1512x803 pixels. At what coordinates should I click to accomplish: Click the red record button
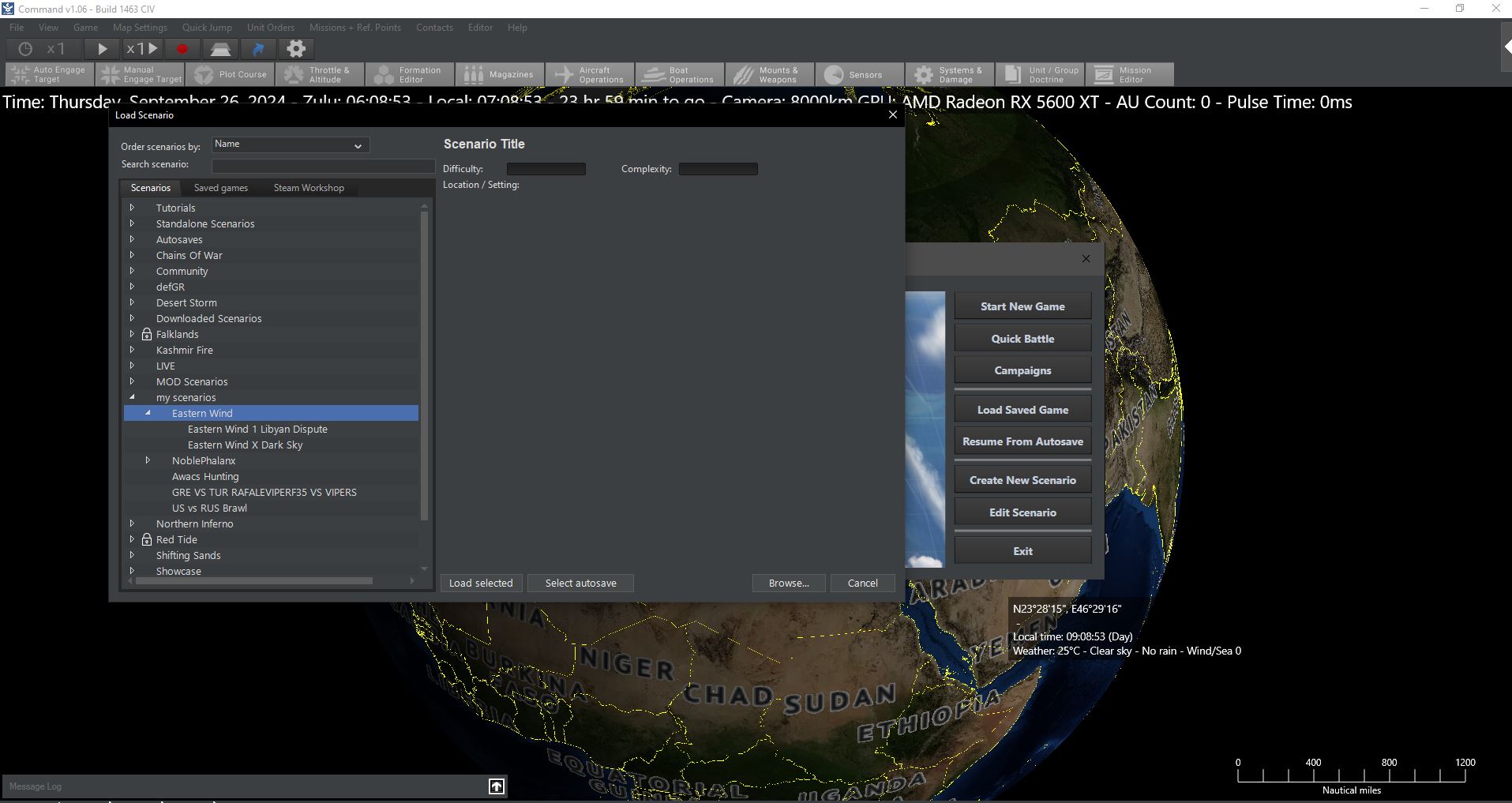tap(182, 49)
